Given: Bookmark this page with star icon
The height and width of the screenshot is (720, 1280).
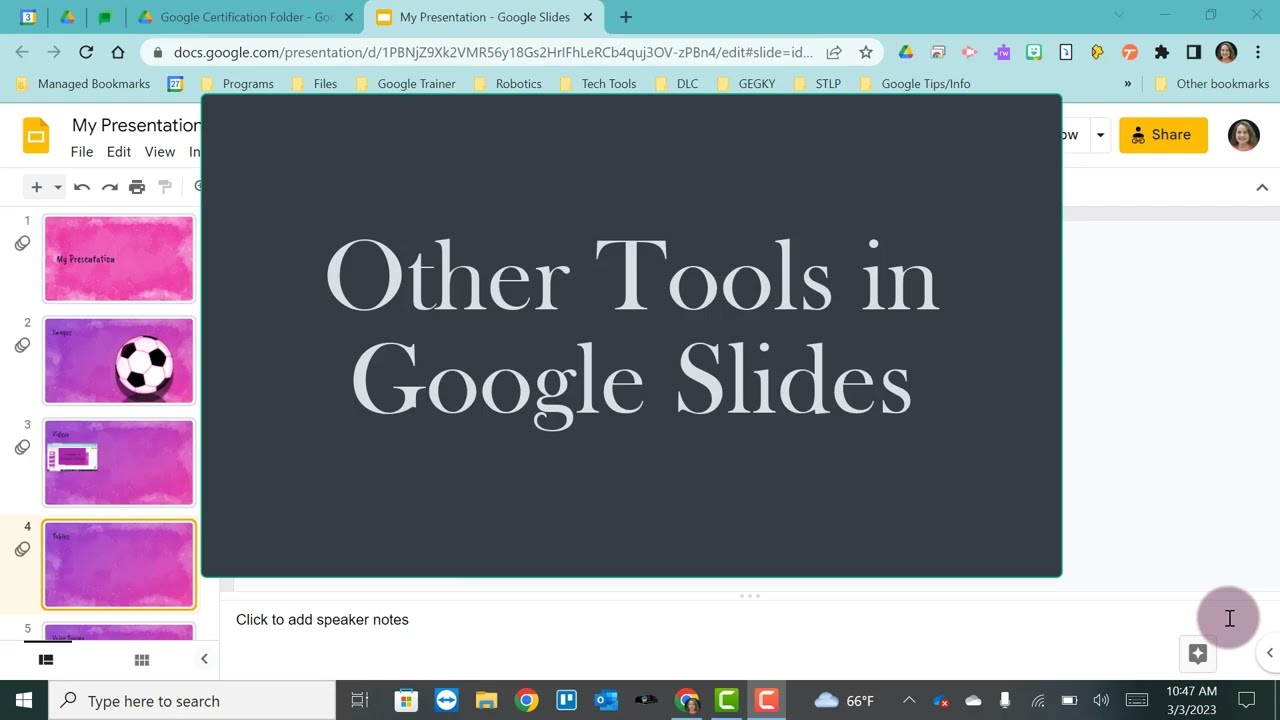Looking at the screenshot, I should pyautogui.click(x=866, y=52).
